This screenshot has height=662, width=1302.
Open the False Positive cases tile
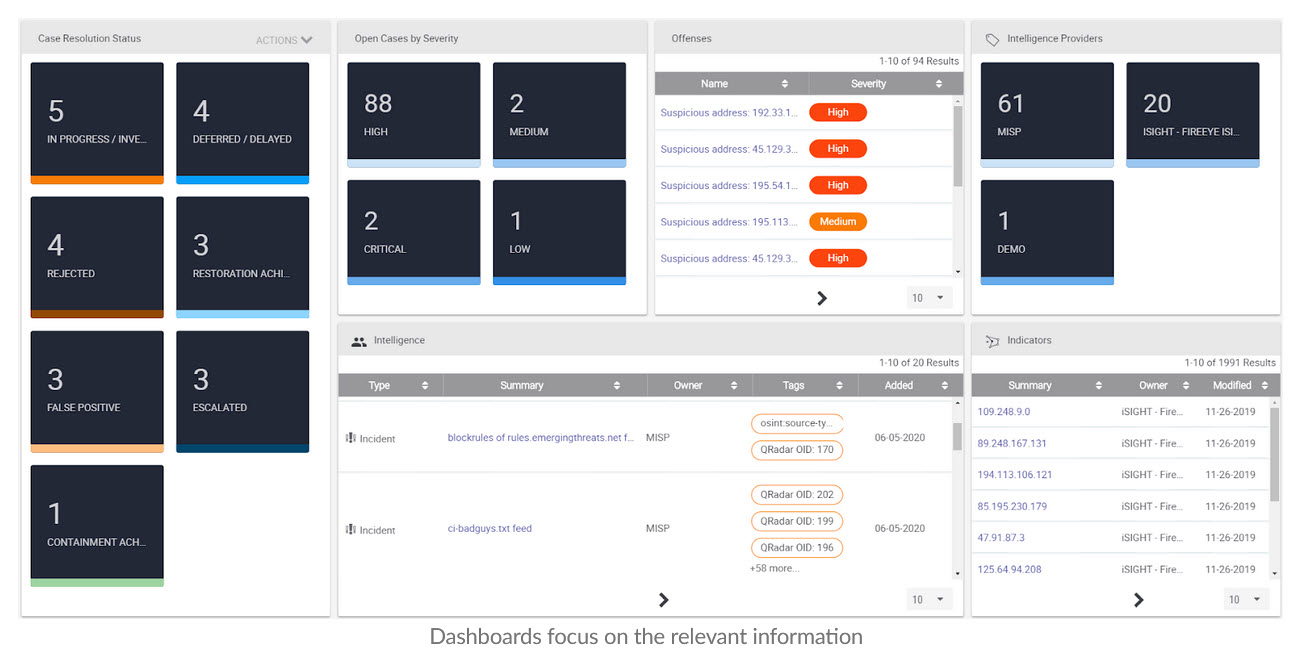click(97, 392)
